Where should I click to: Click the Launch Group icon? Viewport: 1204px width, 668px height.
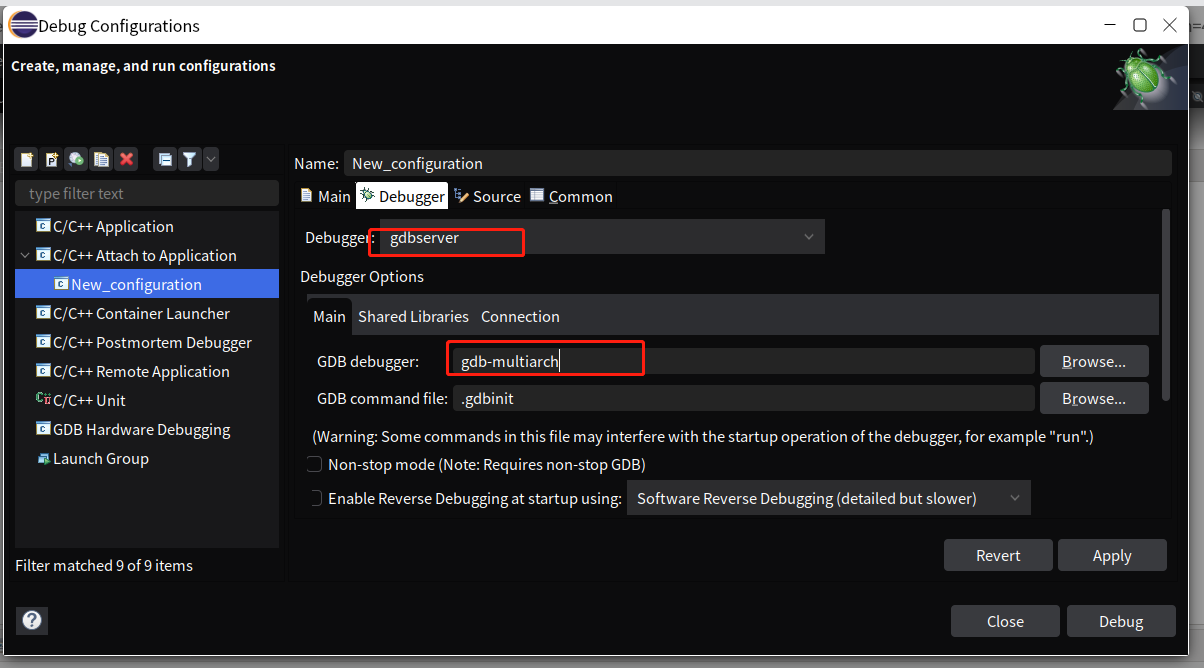coord(43,458)
